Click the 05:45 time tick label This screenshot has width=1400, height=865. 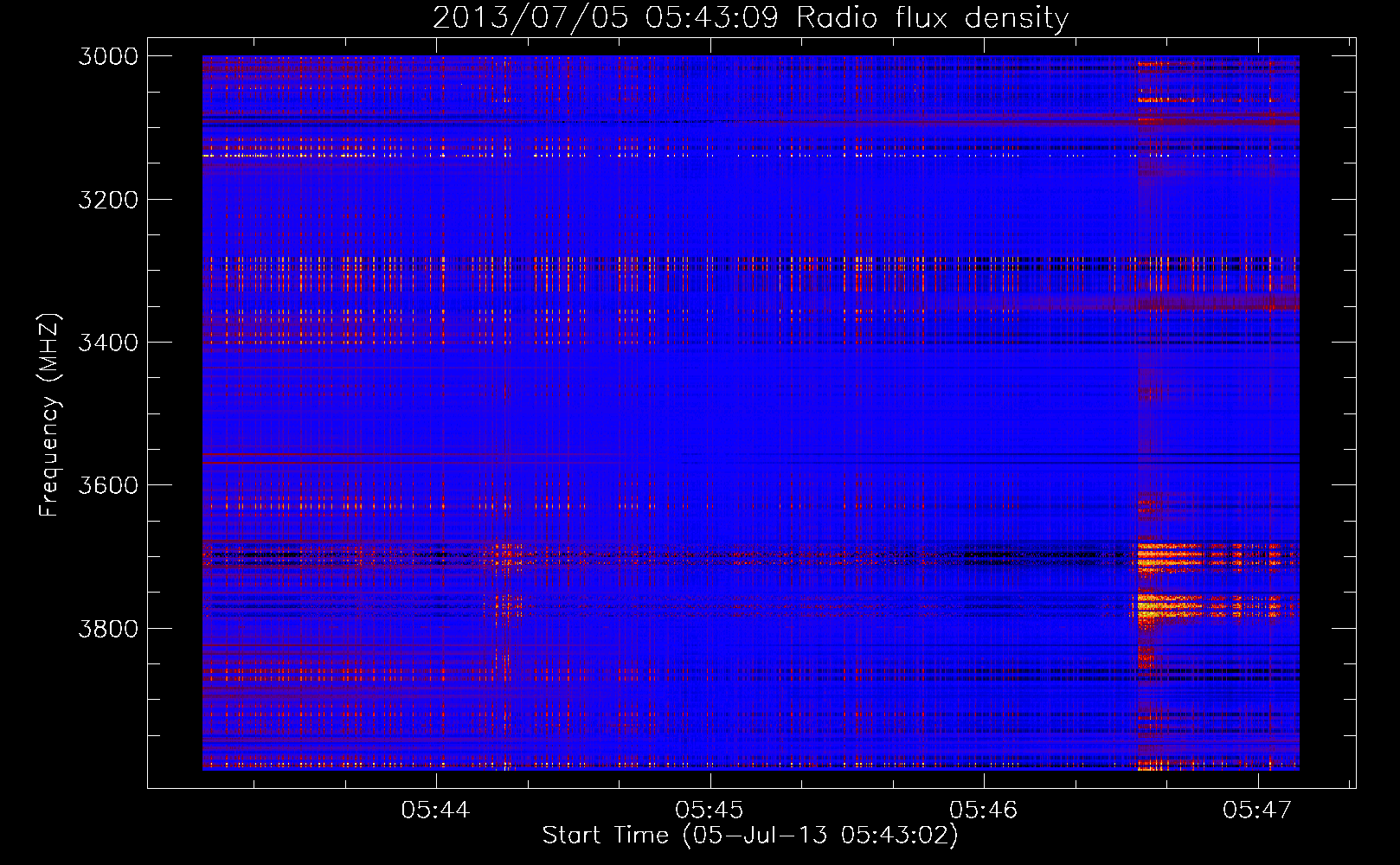pyautogui.click(x=710, y=810)
